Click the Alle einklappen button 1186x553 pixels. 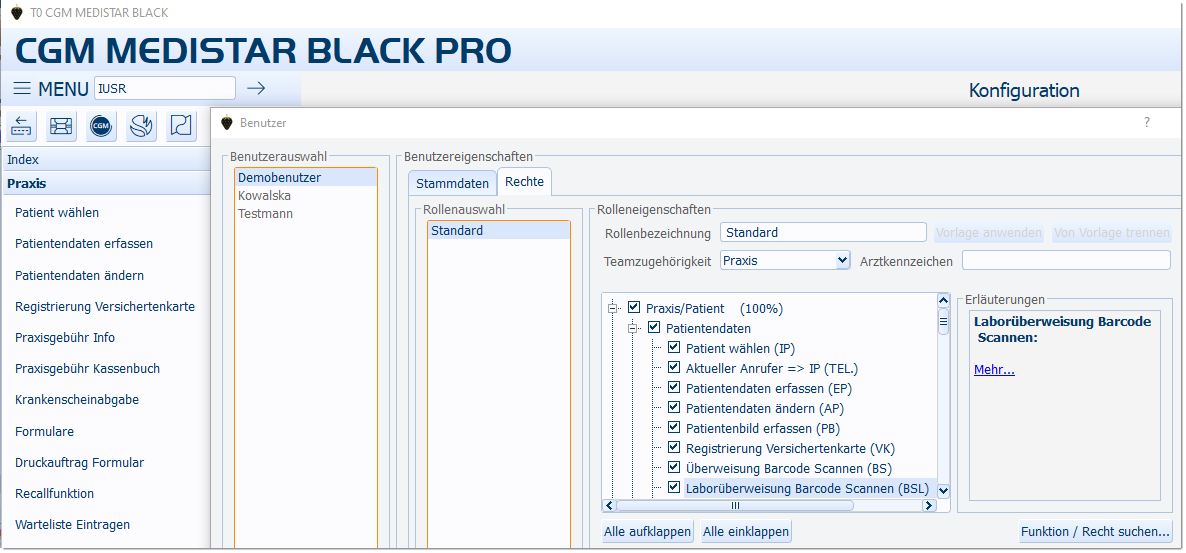pos(746,532)
